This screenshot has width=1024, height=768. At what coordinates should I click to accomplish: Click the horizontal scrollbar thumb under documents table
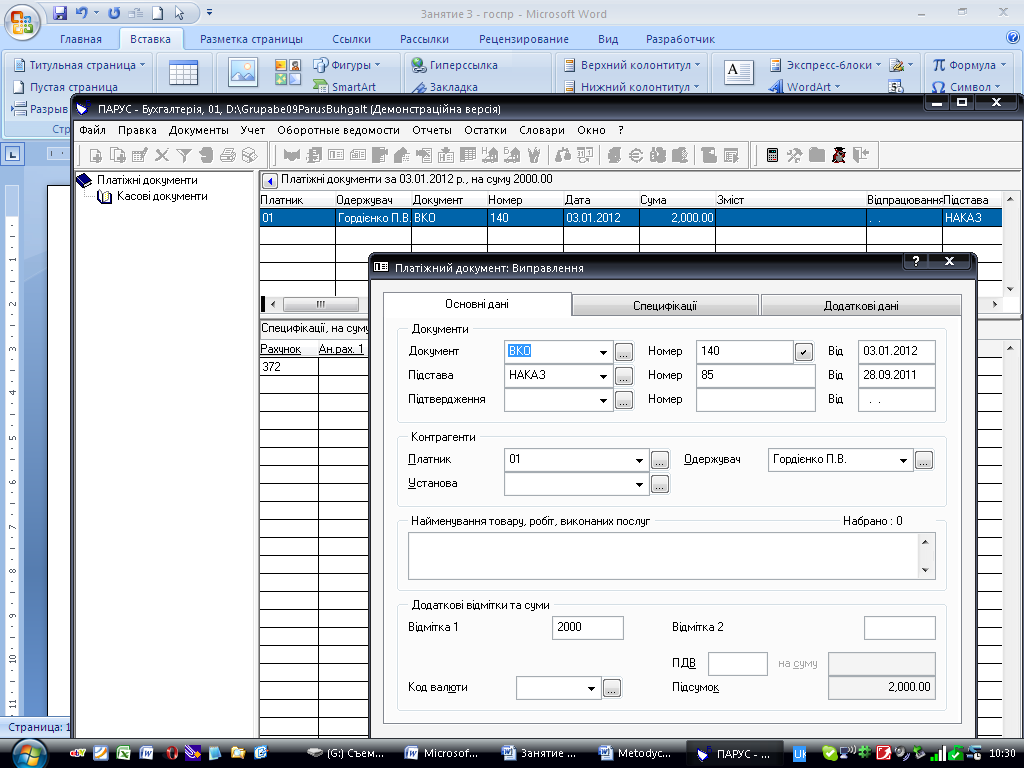[x=321, y=304]
